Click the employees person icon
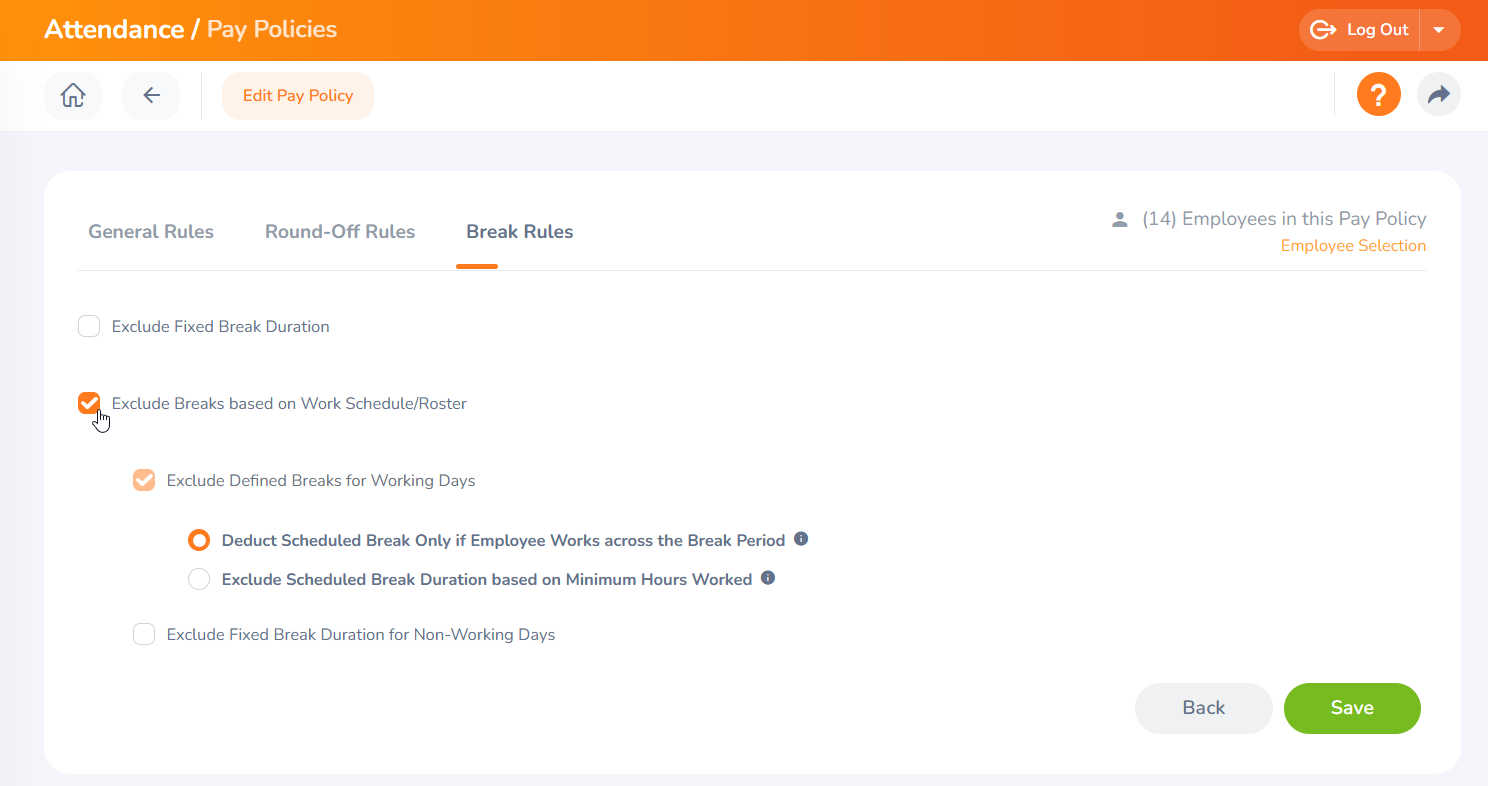The height and width of the screenshot is (786, 1488). 1120,219
